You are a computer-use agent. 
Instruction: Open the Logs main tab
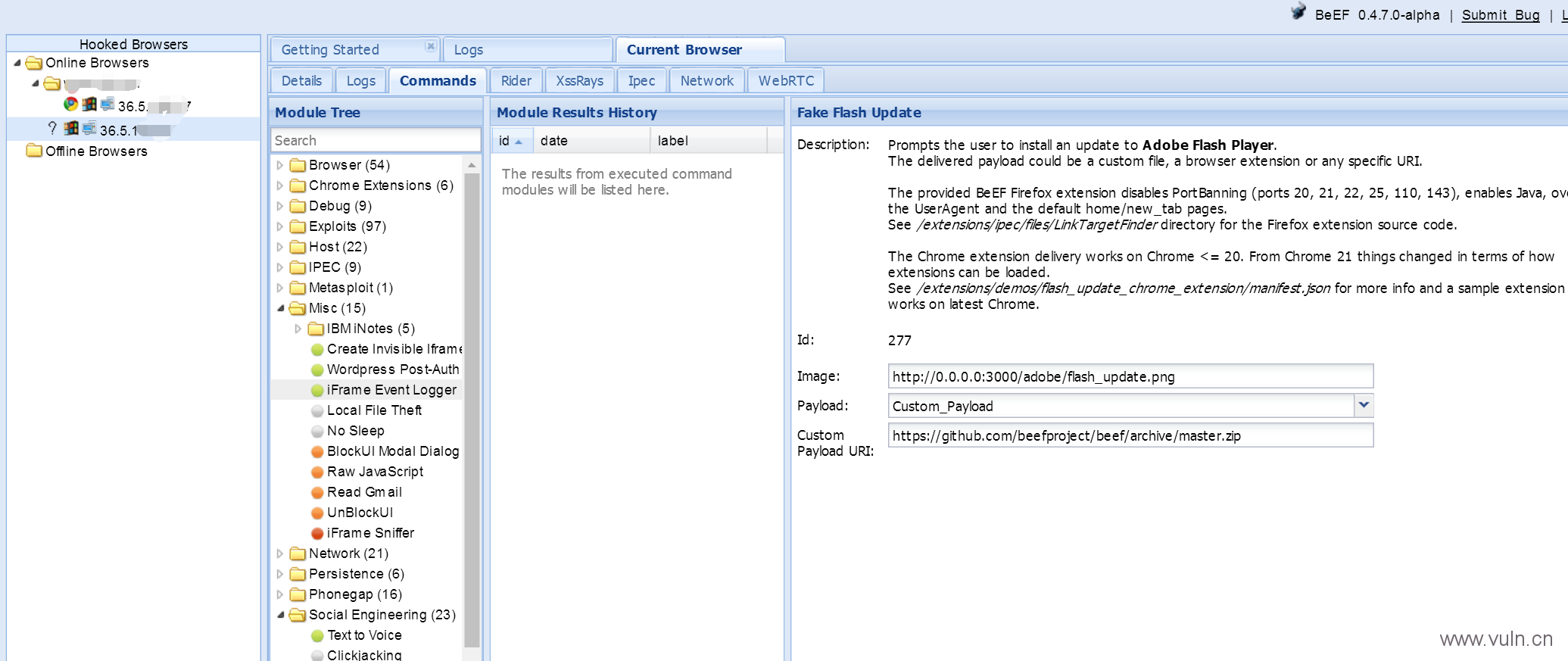pos(469,50)
